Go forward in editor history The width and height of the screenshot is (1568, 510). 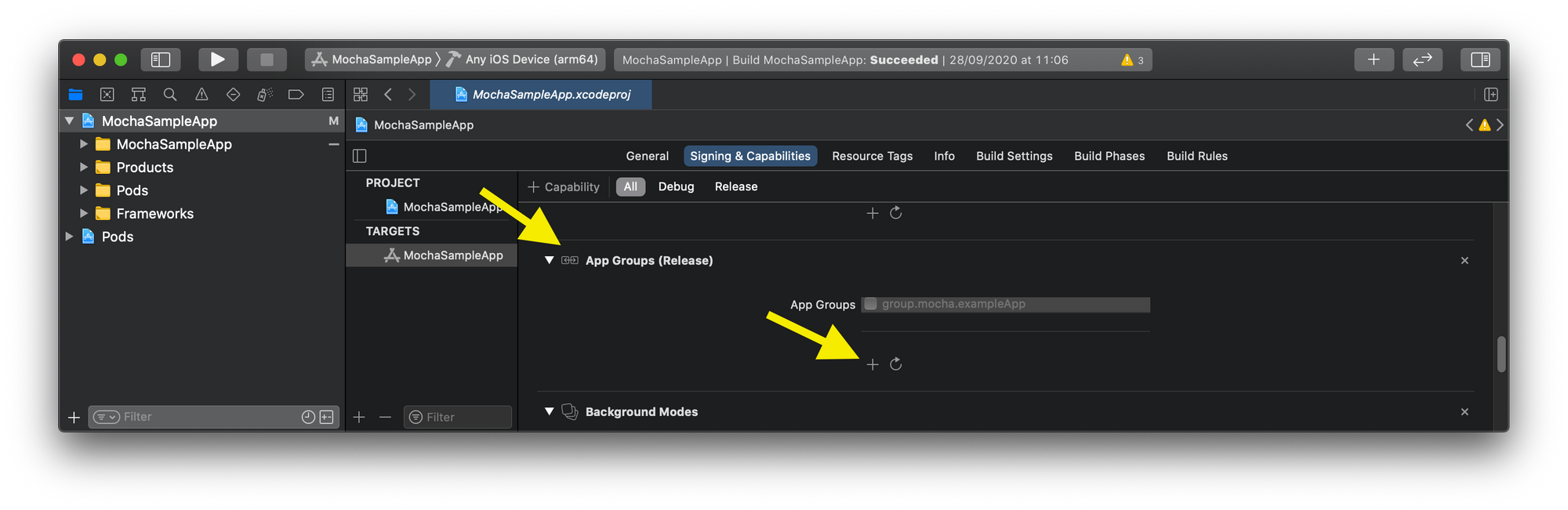412,95
